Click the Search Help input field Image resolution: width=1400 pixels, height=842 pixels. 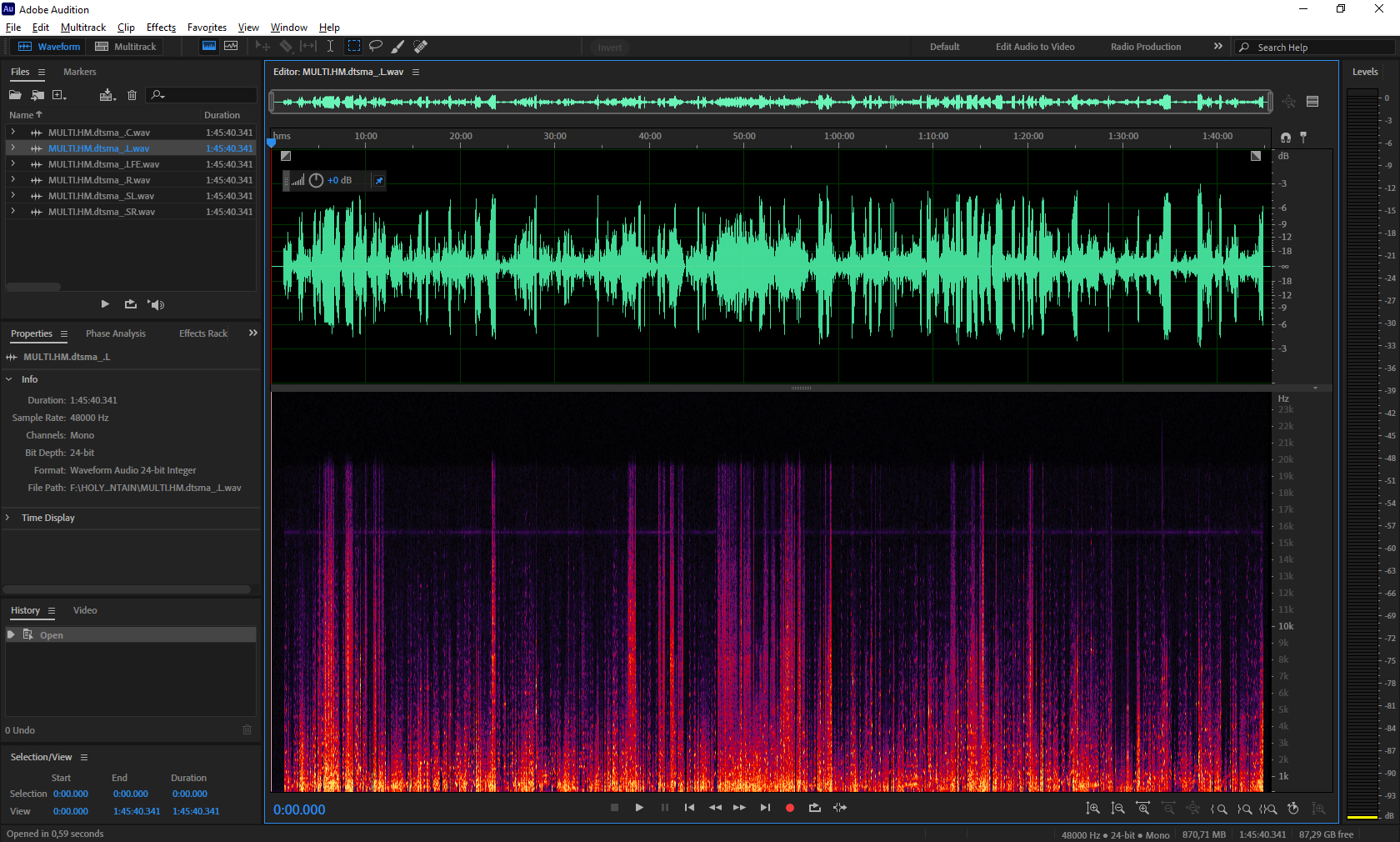pyautogui.click(x=1321, y=48)
